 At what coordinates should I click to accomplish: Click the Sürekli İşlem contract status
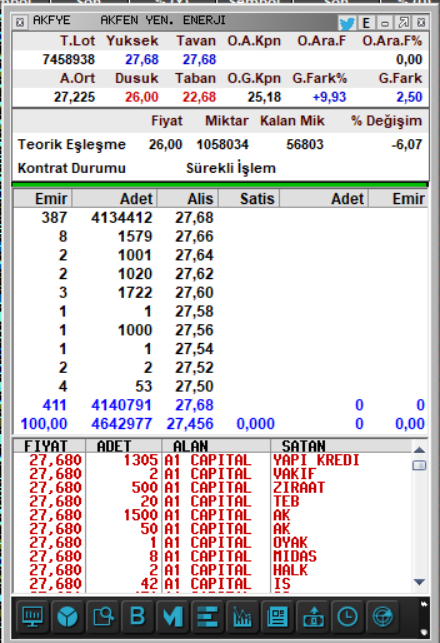[x=231, y=168]
